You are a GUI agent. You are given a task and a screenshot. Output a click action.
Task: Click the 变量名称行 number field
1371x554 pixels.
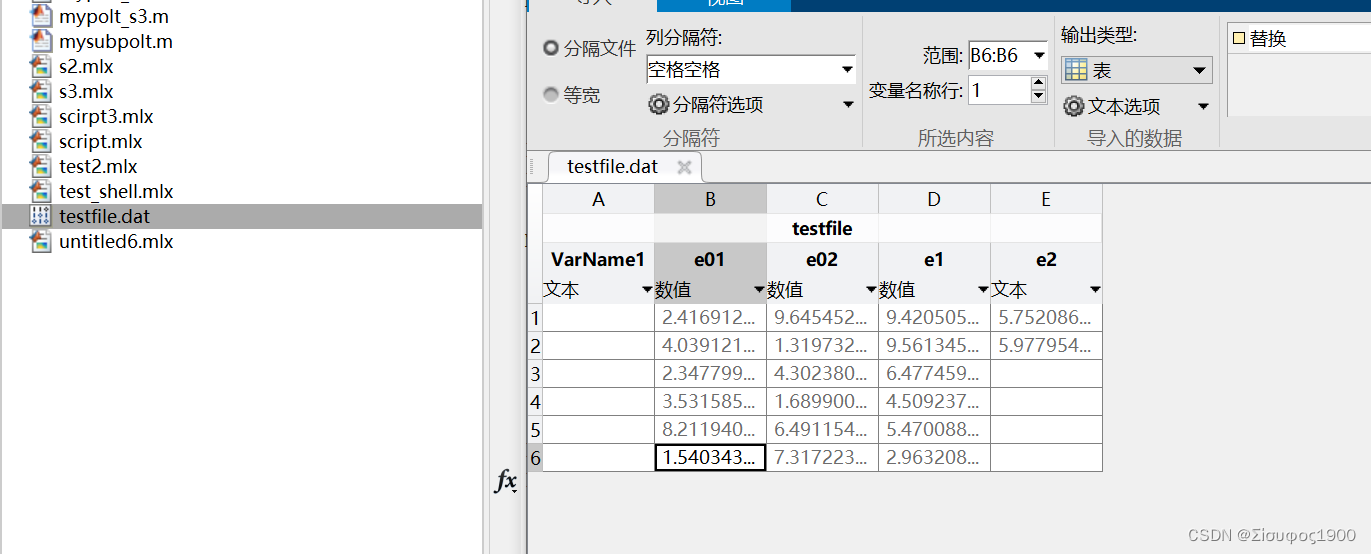999,90
